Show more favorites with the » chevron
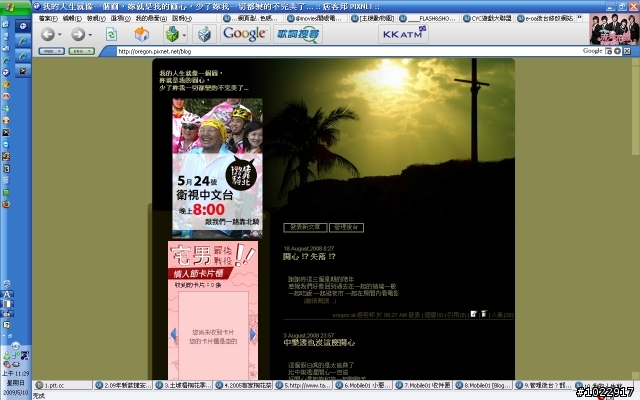640x400 pixels. tap(579, 18)
